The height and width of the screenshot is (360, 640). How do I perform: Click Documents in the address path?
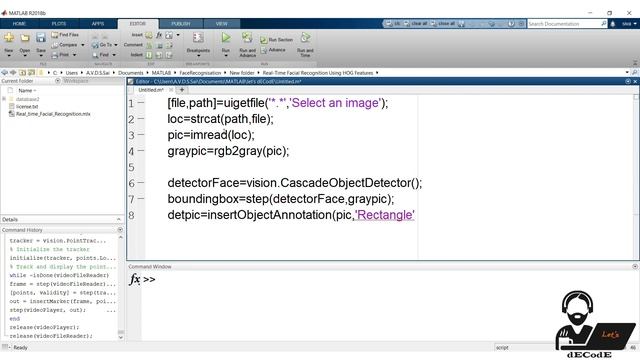[131, 73]
